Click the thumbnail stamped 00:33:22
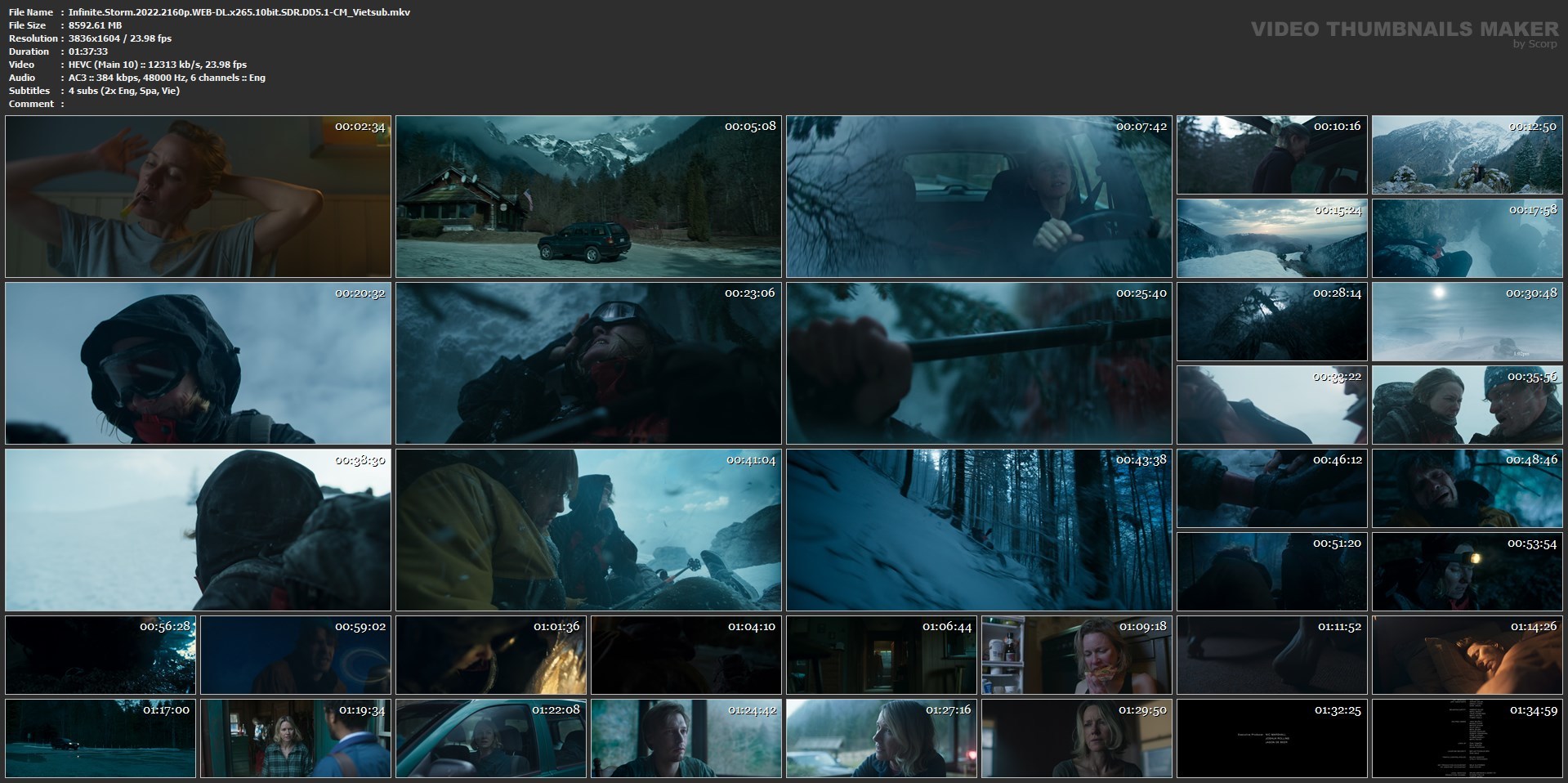The image size is (1568, 783). tap(1271, 405)
